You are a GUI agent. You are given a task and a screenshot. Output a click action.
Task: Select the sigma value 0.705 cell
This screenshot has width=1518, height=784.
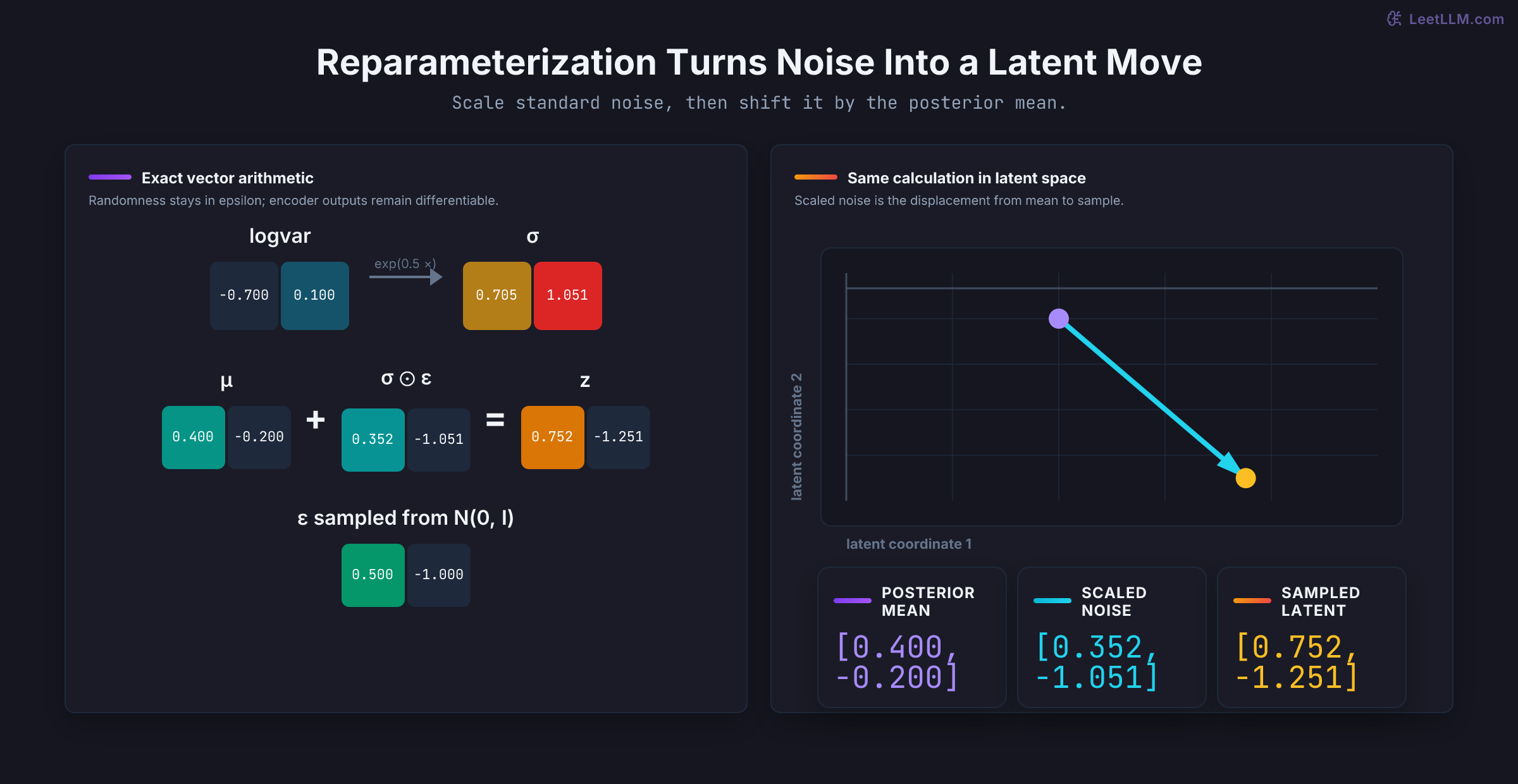click(x=497, y=295)
